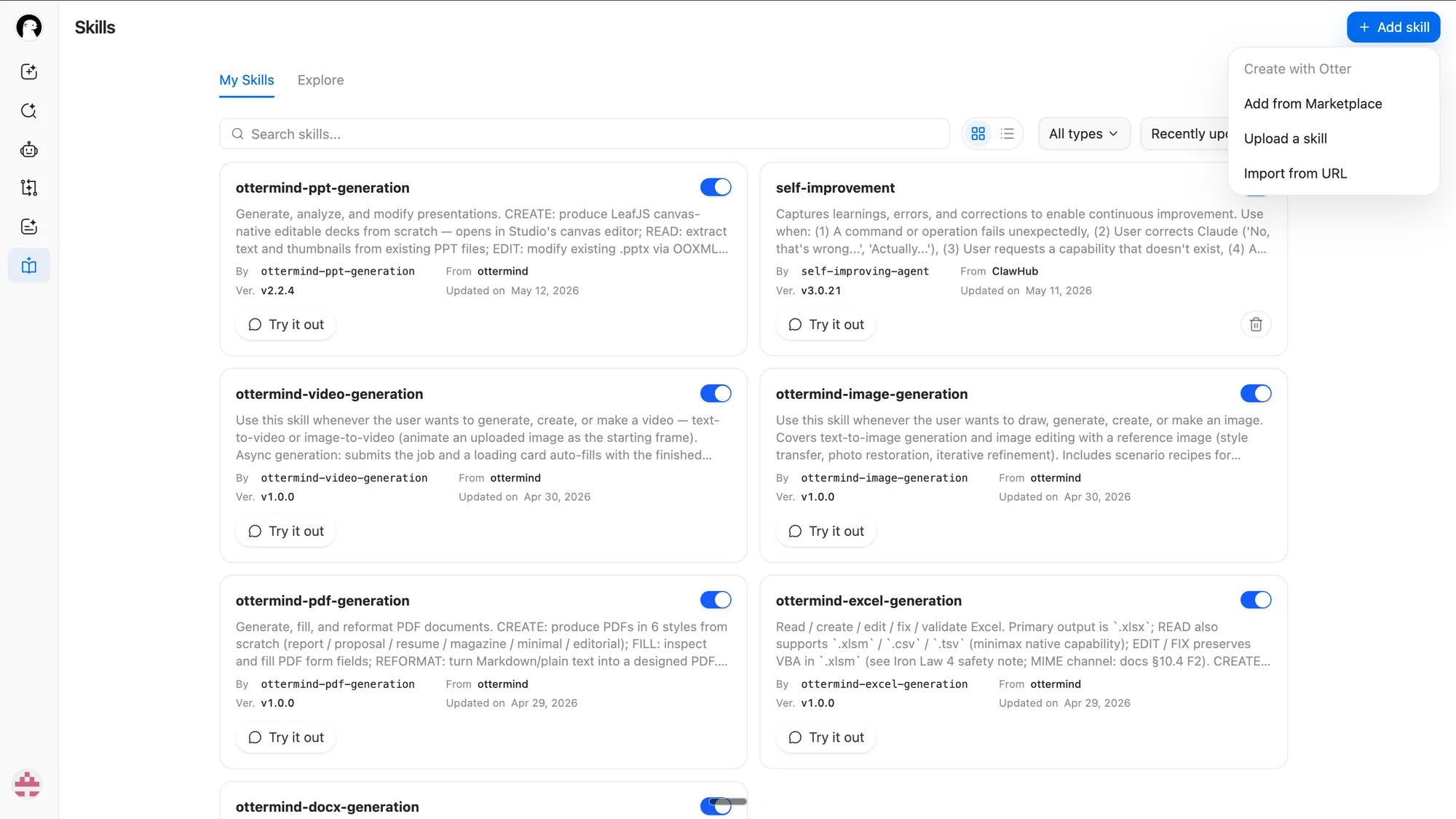Expand the All types filter dropdown

(1083, 134)
